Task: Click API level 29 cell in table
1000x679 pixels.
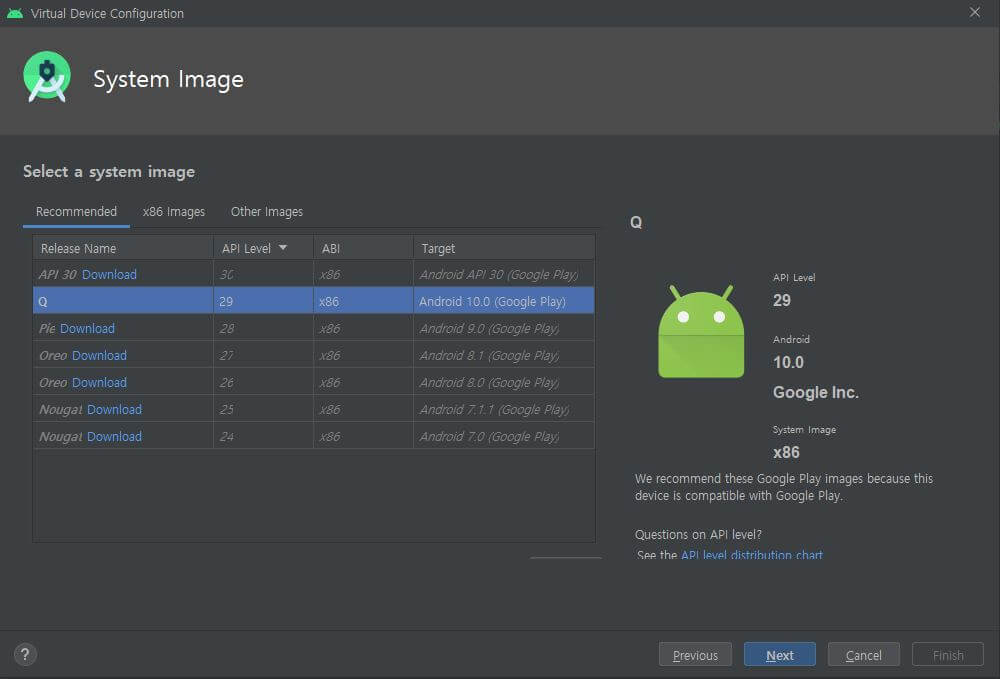Action: click(263, 301)
